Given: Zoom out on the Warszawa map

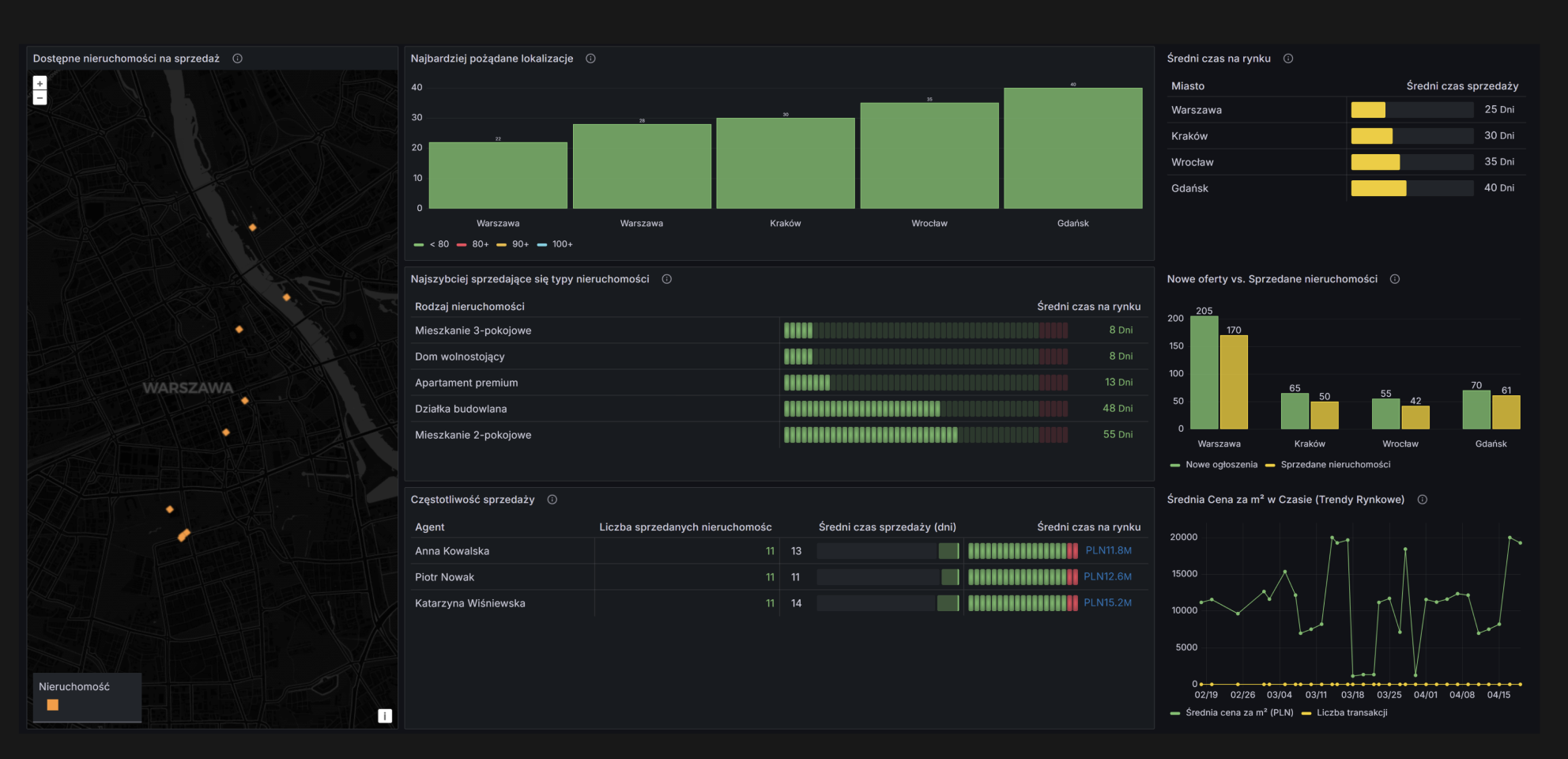Looking at the screenshot, I should [40, 98].
